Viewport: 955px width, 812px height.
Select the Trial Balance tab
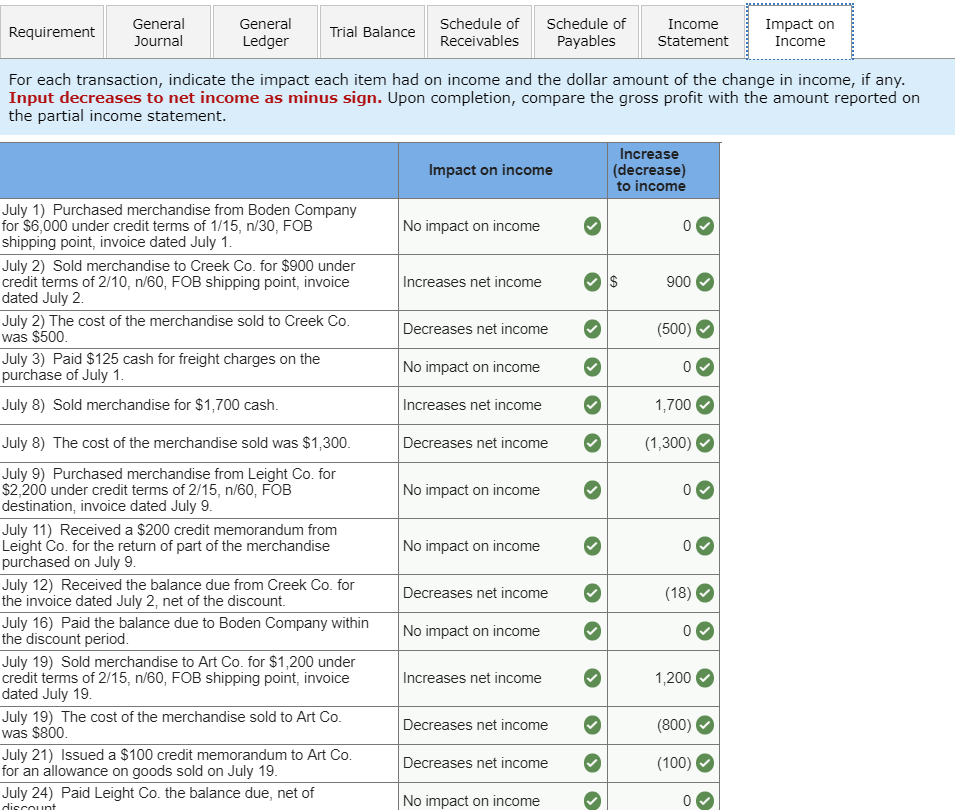pos(372,31)
